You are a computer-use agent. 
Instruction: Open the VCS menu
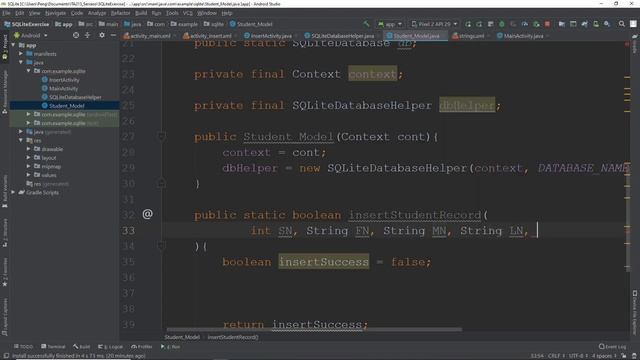click(187, 13)
